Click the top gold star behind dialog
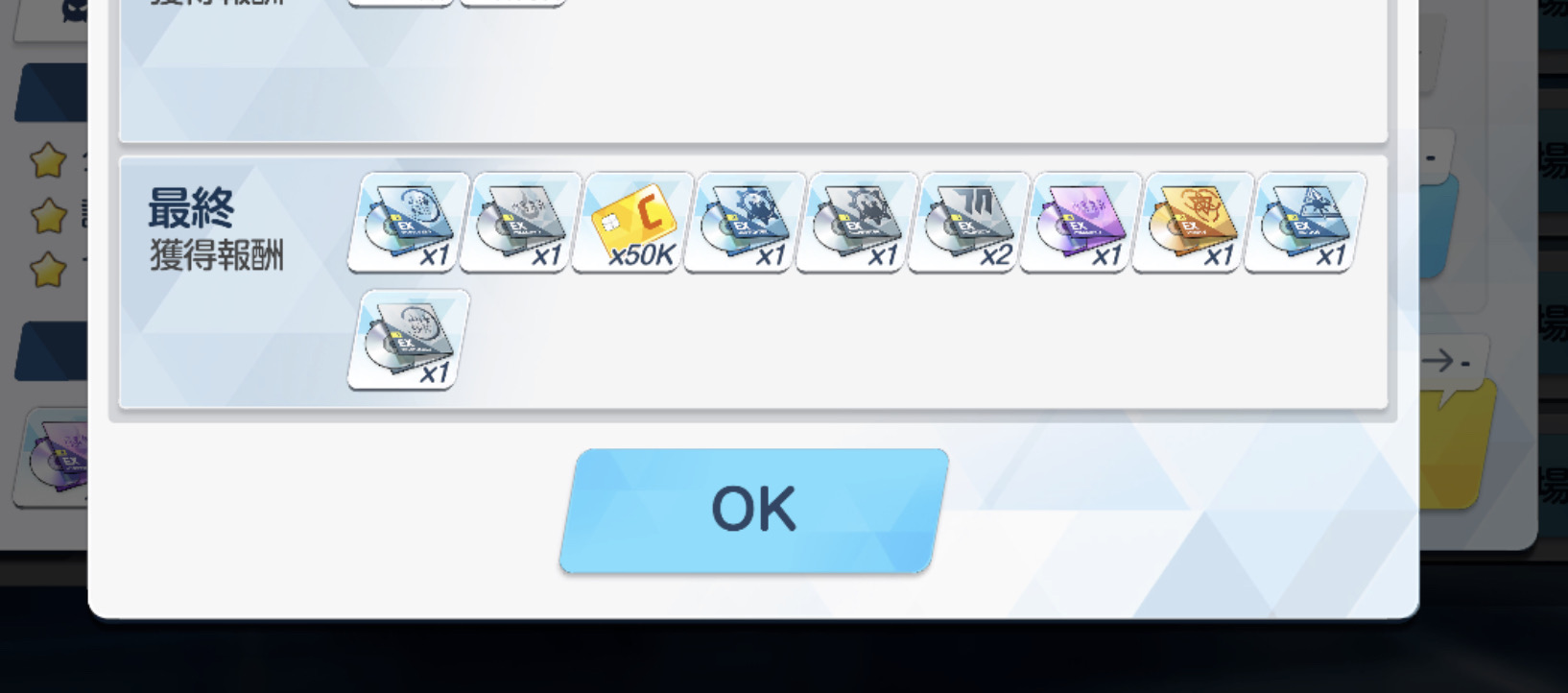Image resolution: width=1568 pixels, height=693 pixels. click(x=48, y=160)
